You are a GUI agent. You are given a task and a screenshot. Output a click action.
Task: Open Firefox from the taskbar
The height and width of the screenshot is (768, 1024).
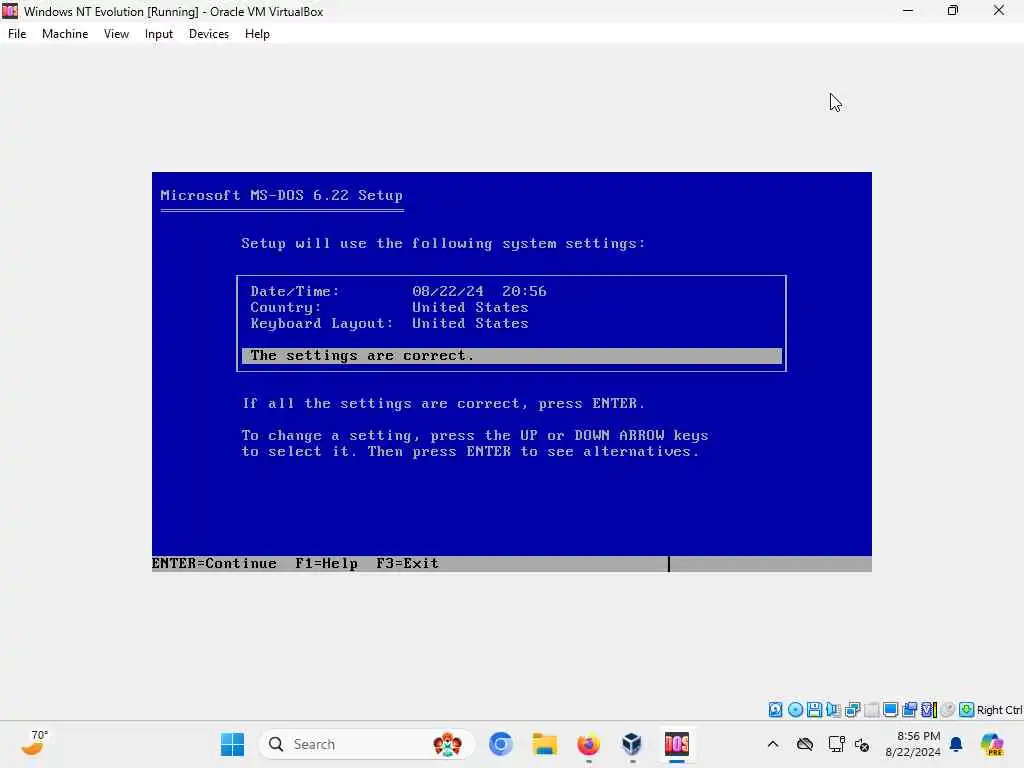tap(588, 744)
